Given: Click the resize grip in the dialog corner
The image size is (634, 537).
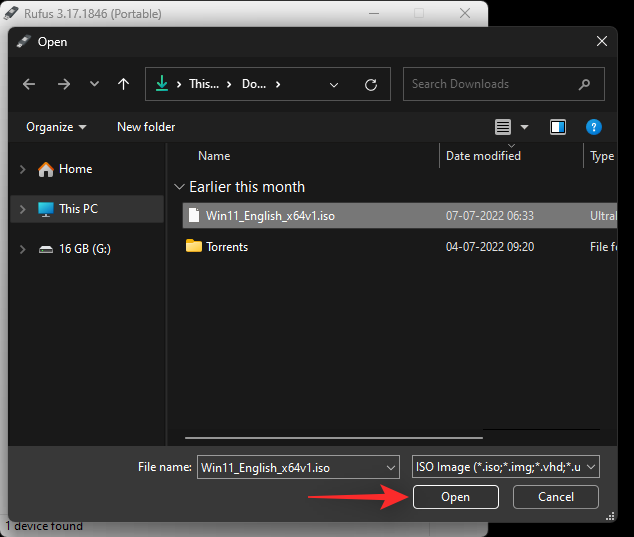Looking at the screenshot, I should [x=610, y=516].
